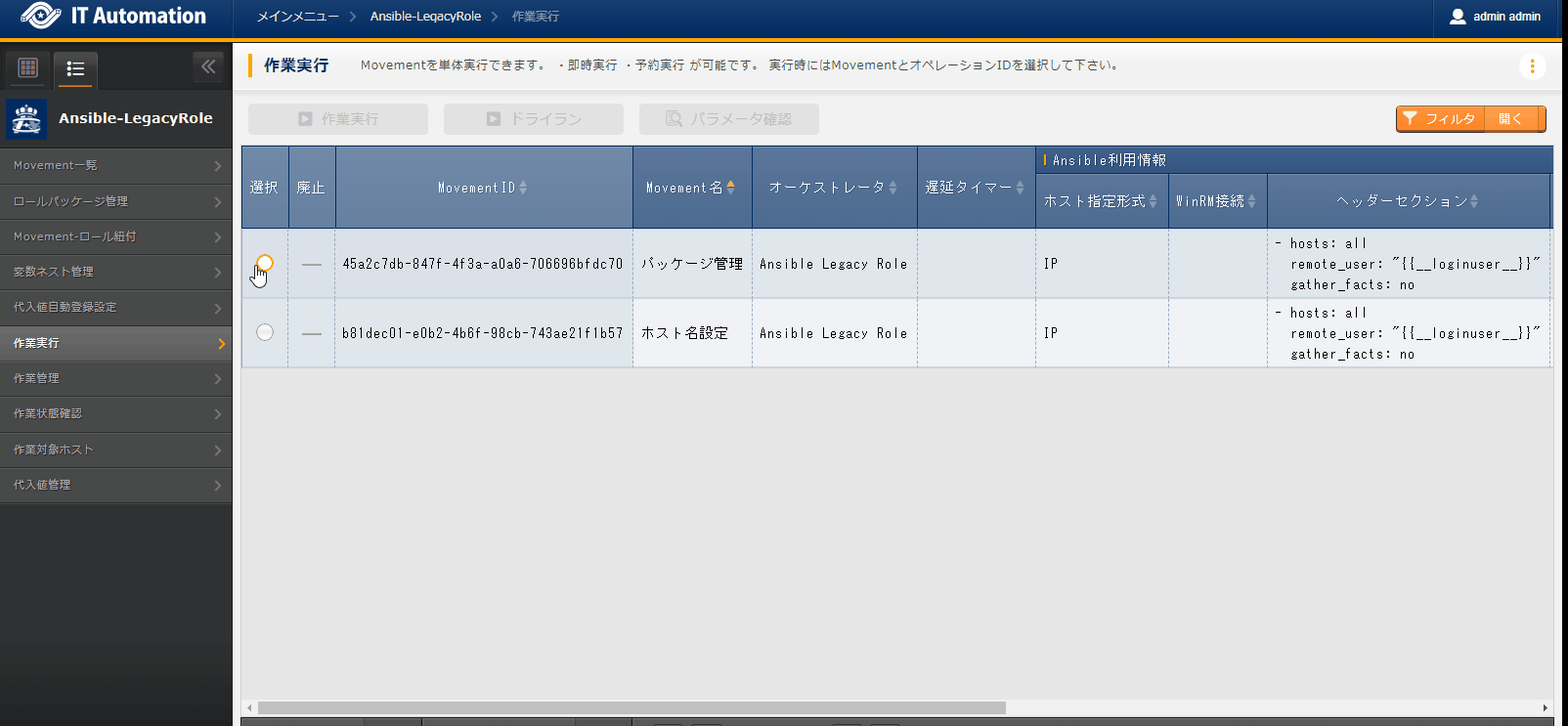Screen dimensions: 1568x726
Task: Select the ホスト名設定 movement radio button
Action: [x=265, y=332]
